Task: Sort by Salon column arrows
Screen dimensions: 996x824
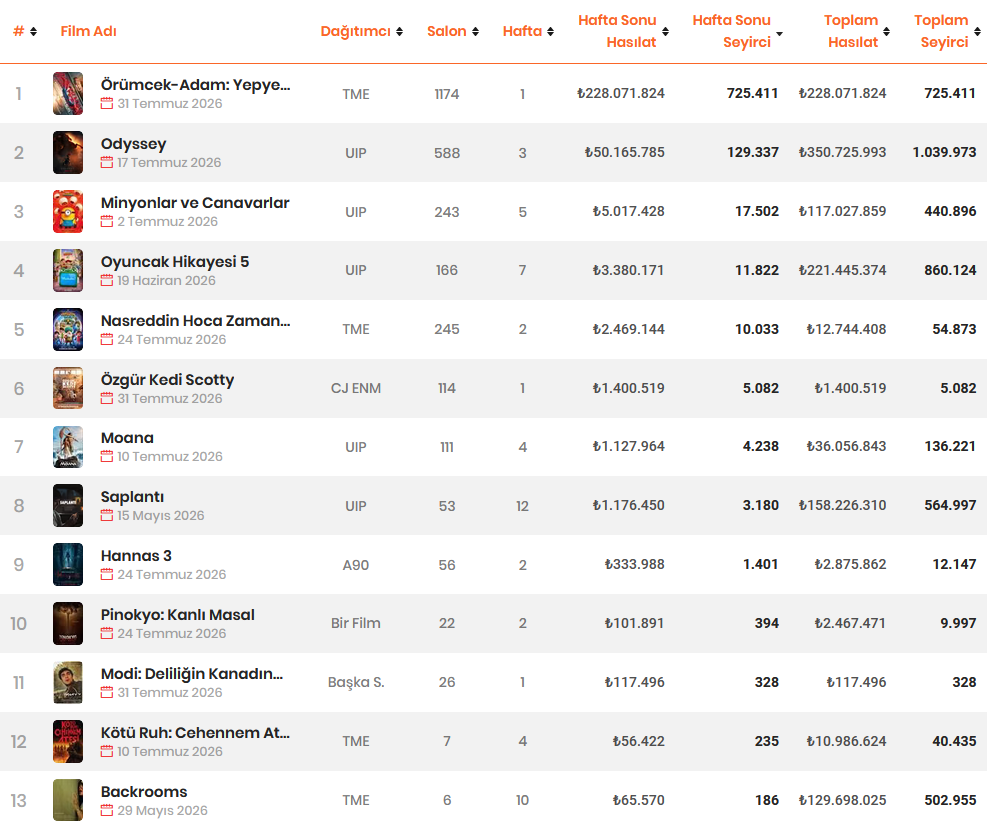Action: (475, 31)
